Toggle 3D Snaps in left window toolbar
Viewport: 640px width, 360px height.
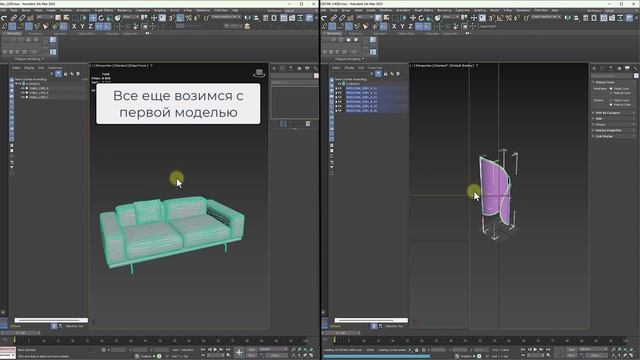tap(172, 18)
